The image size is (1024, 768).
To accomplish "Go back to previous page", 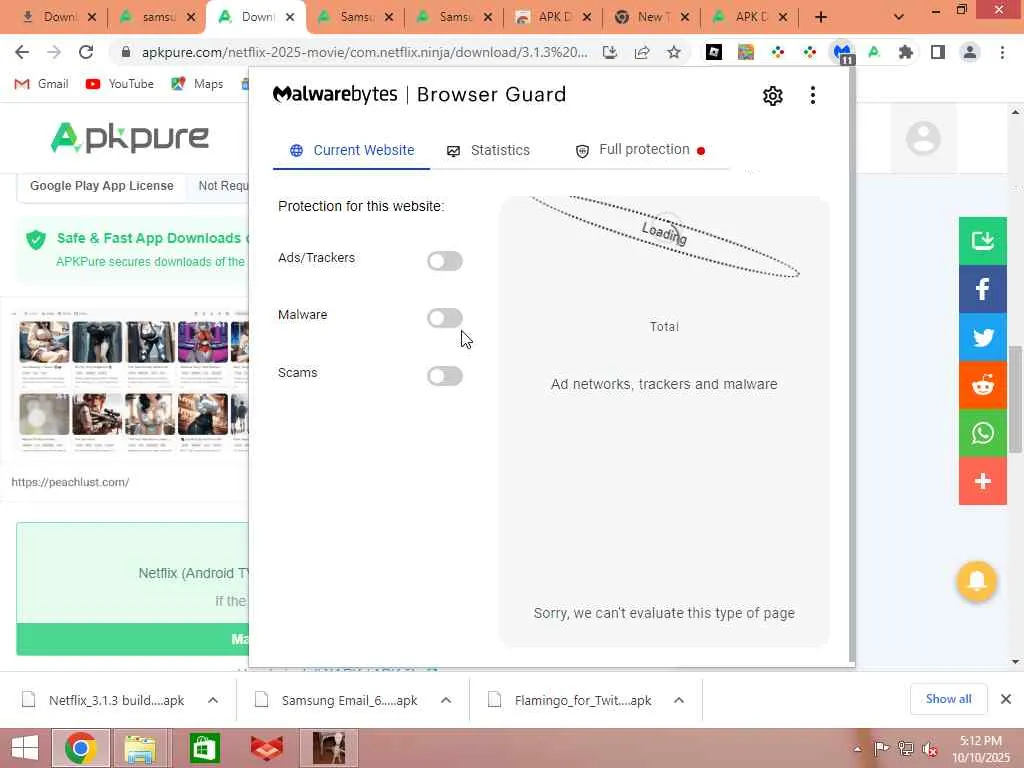I will (x=22, y=52).
